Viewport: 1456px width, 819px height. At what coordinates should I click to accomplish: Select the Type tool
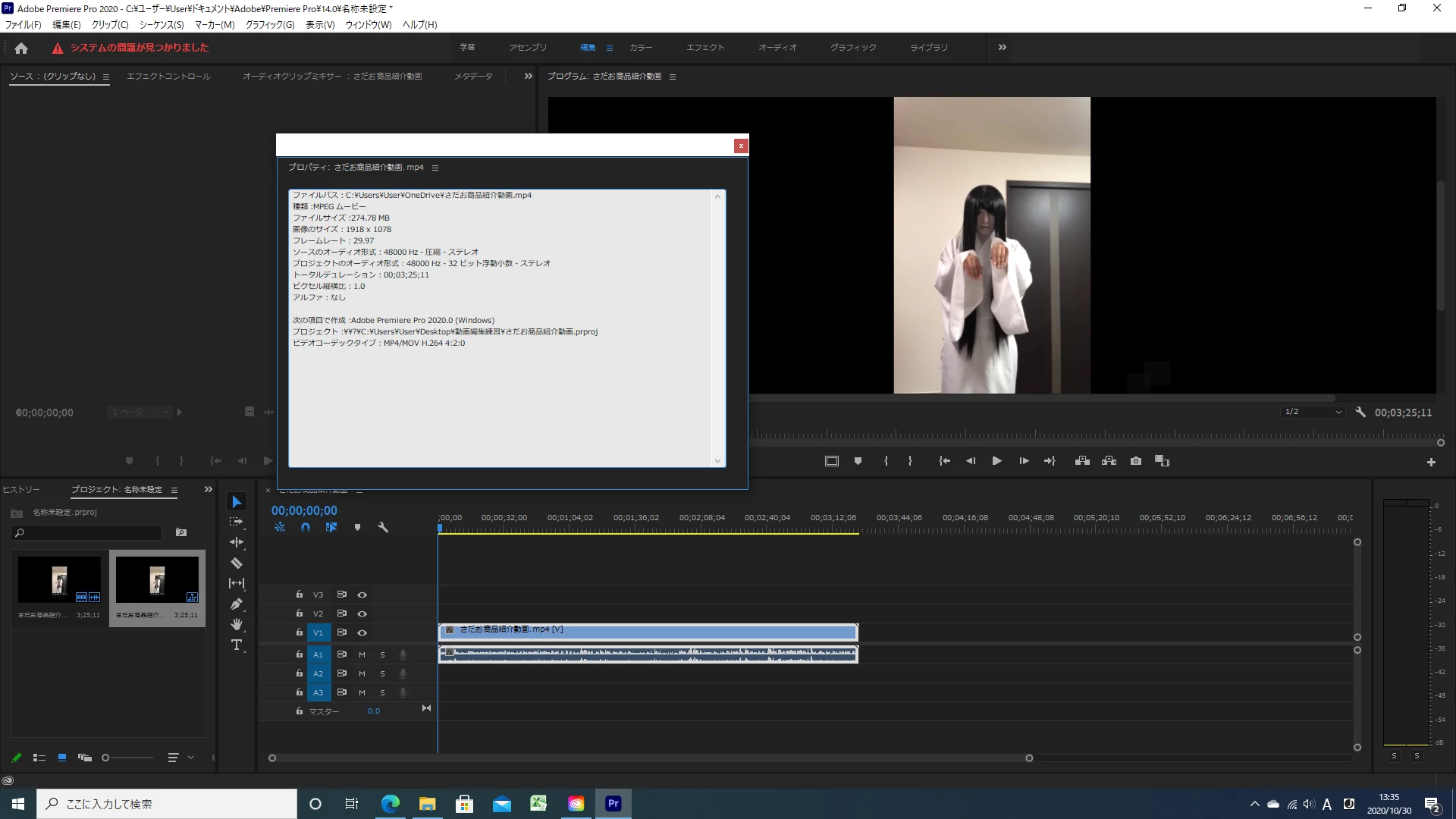click(x=237, y=645)
